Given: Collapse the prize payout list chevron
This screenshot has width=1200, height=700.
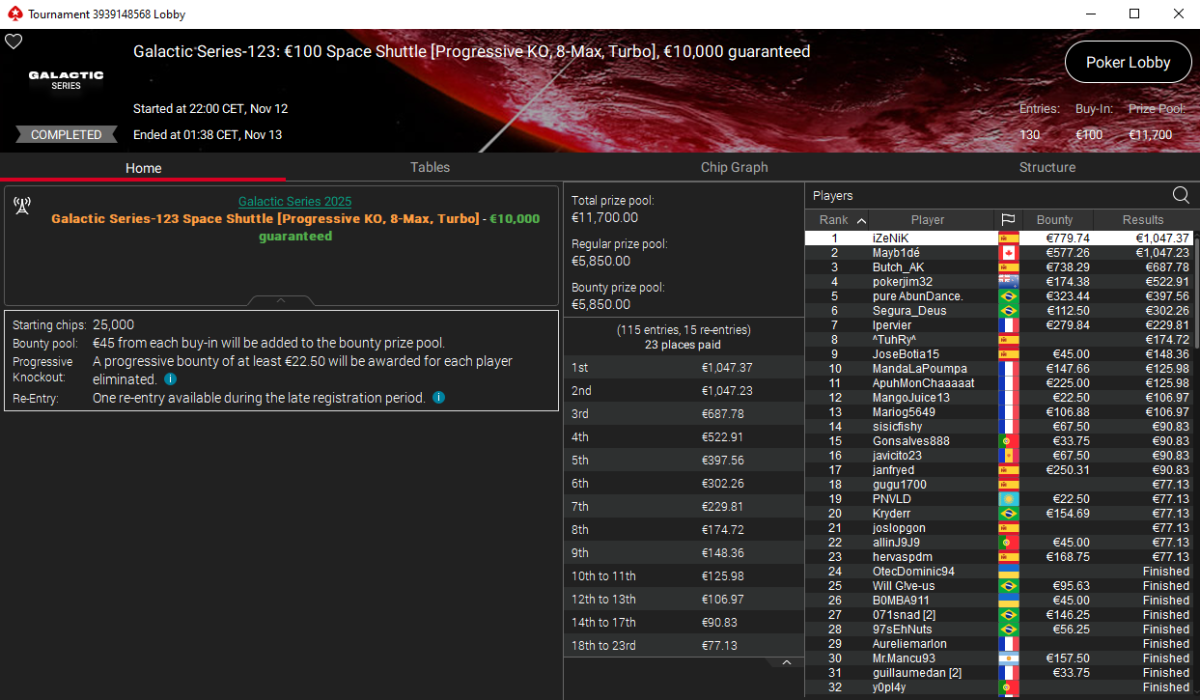Looking at the screenshot, I should pyautogui.click(x=786, y=663).
